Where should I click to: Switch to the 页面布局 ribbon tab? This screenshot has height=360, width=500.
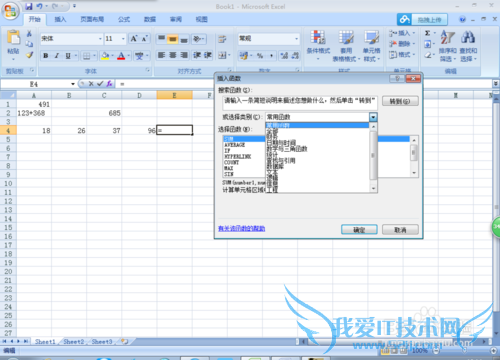(x=92, y=19)
